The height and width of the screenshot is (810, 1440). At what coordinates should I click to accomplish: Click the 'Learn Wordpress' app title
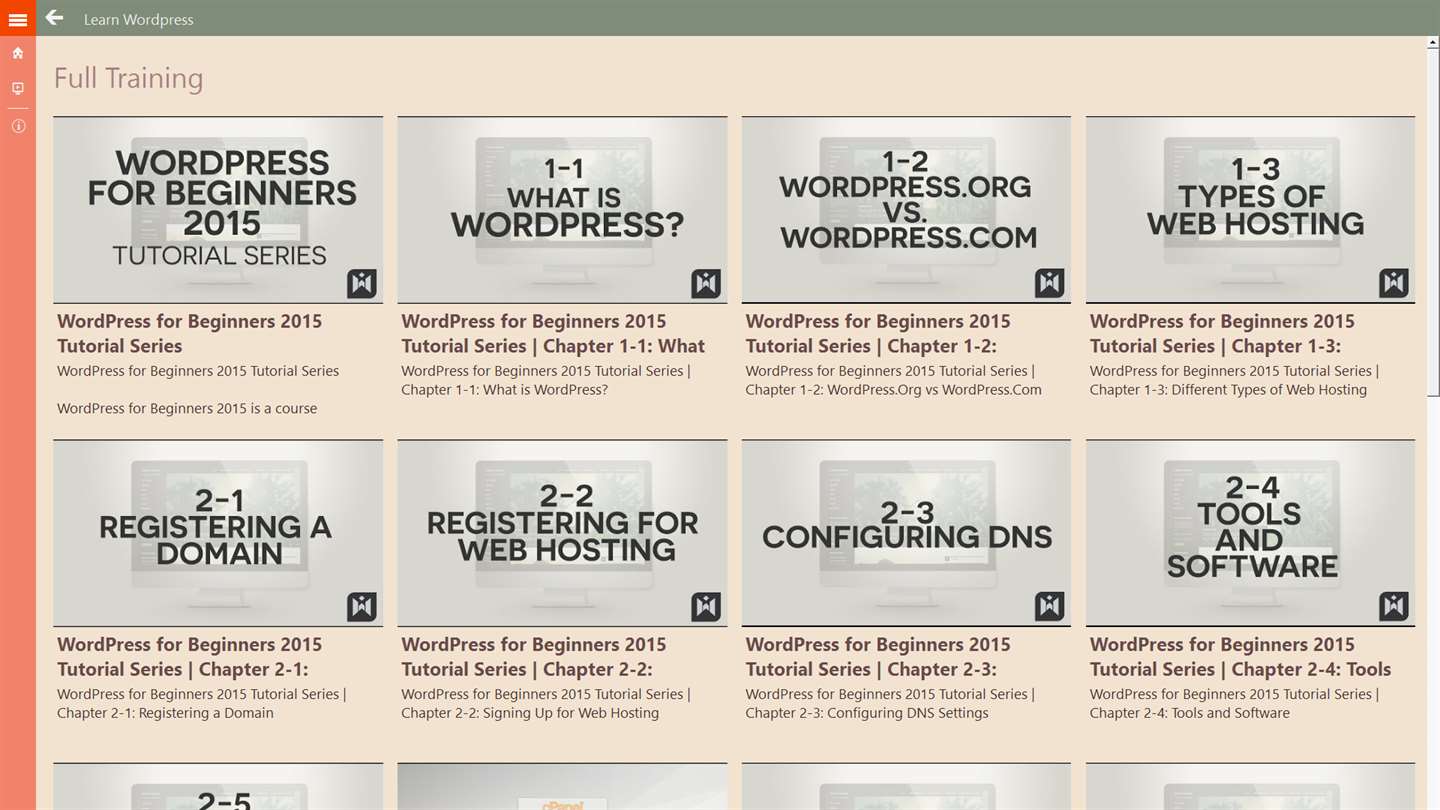(x=139, y=19)
